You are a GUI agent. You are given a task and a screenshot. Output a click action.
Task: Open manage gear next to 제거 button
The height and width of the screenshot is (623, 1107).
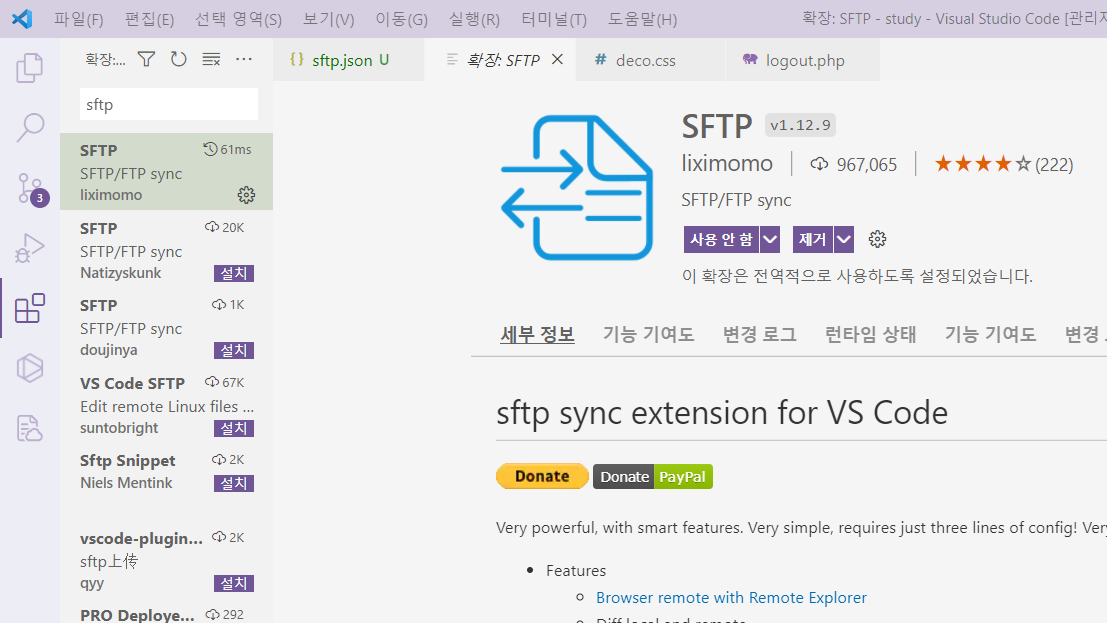(877, 239)
